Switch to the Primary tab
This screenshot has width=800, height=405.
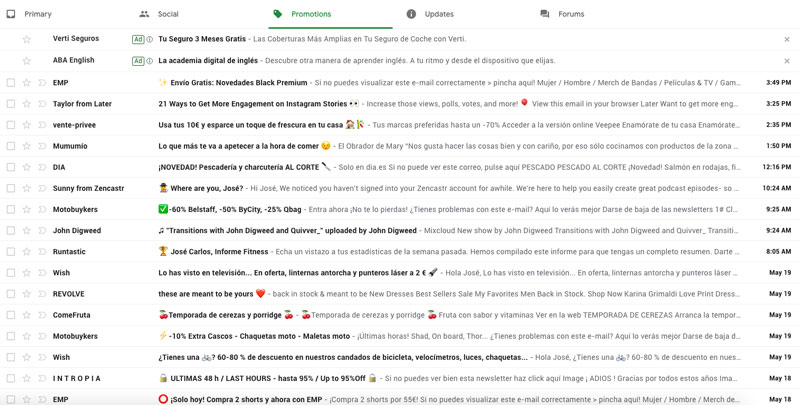click(38, 14)
